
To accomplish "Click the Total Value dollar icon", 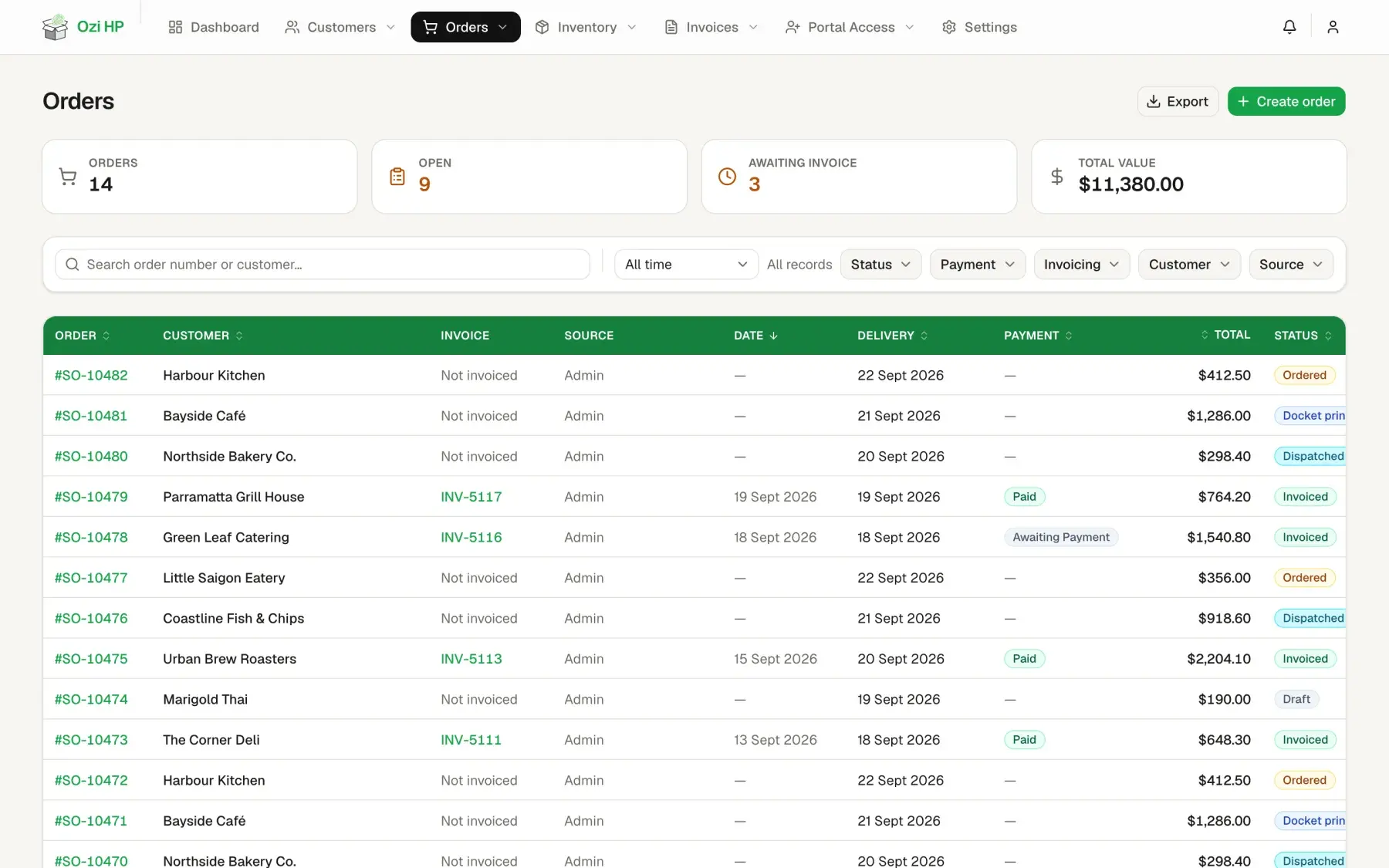I will (1057, 177).
